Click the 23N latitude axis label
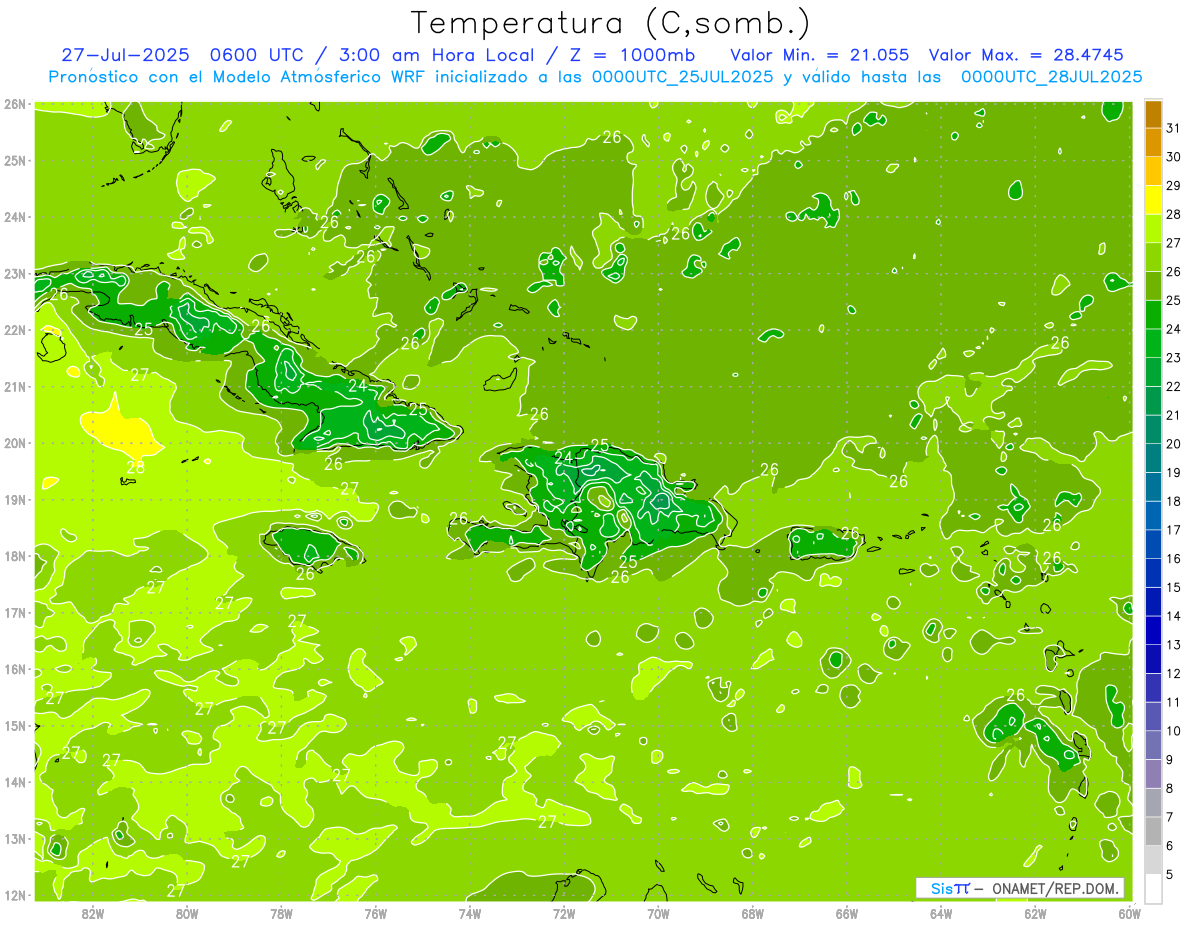Screen dimensions: 1200x927 (x=14, y=273)
